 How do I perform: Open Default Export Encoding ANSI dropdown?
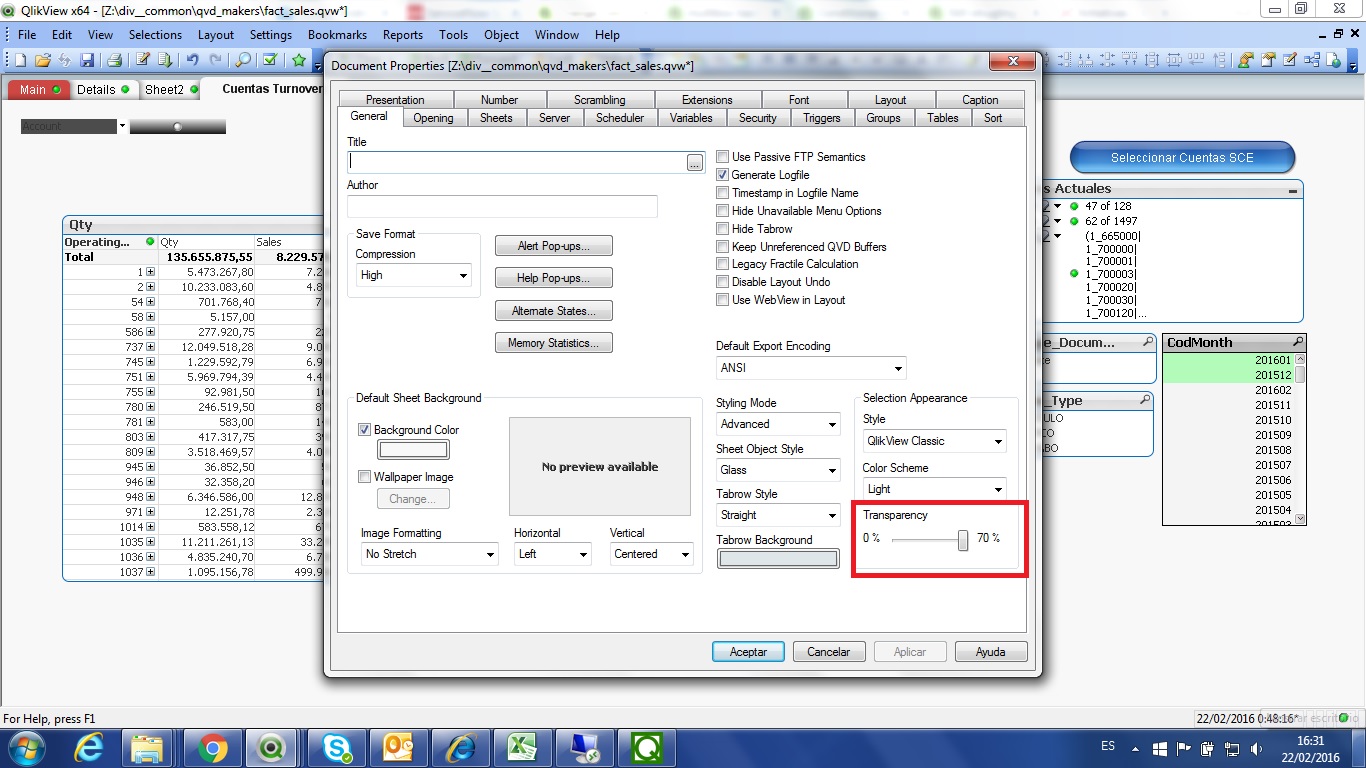(811, 368)
